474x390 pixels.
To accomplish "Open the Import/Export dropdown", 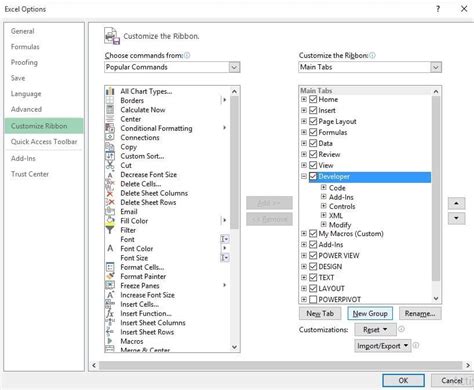I will coord(382,346).
